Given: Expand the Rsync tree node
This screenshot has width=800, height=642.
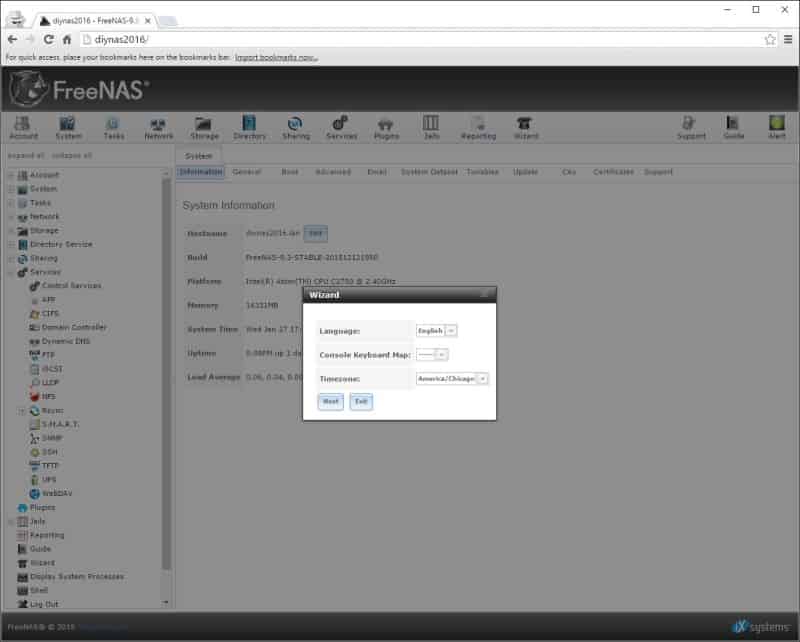Looking at the screenshot, I should pos(22,411).
